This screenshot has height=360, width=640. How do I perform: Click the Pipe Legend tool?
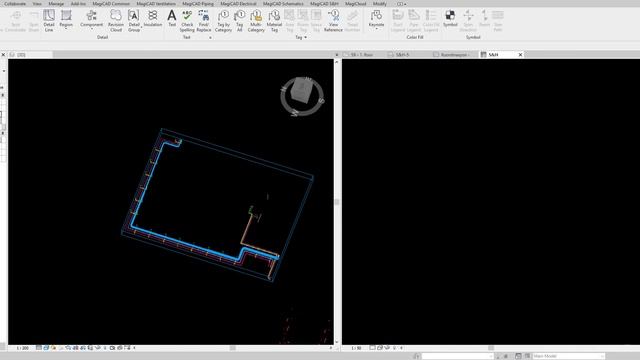coord(413,21)
